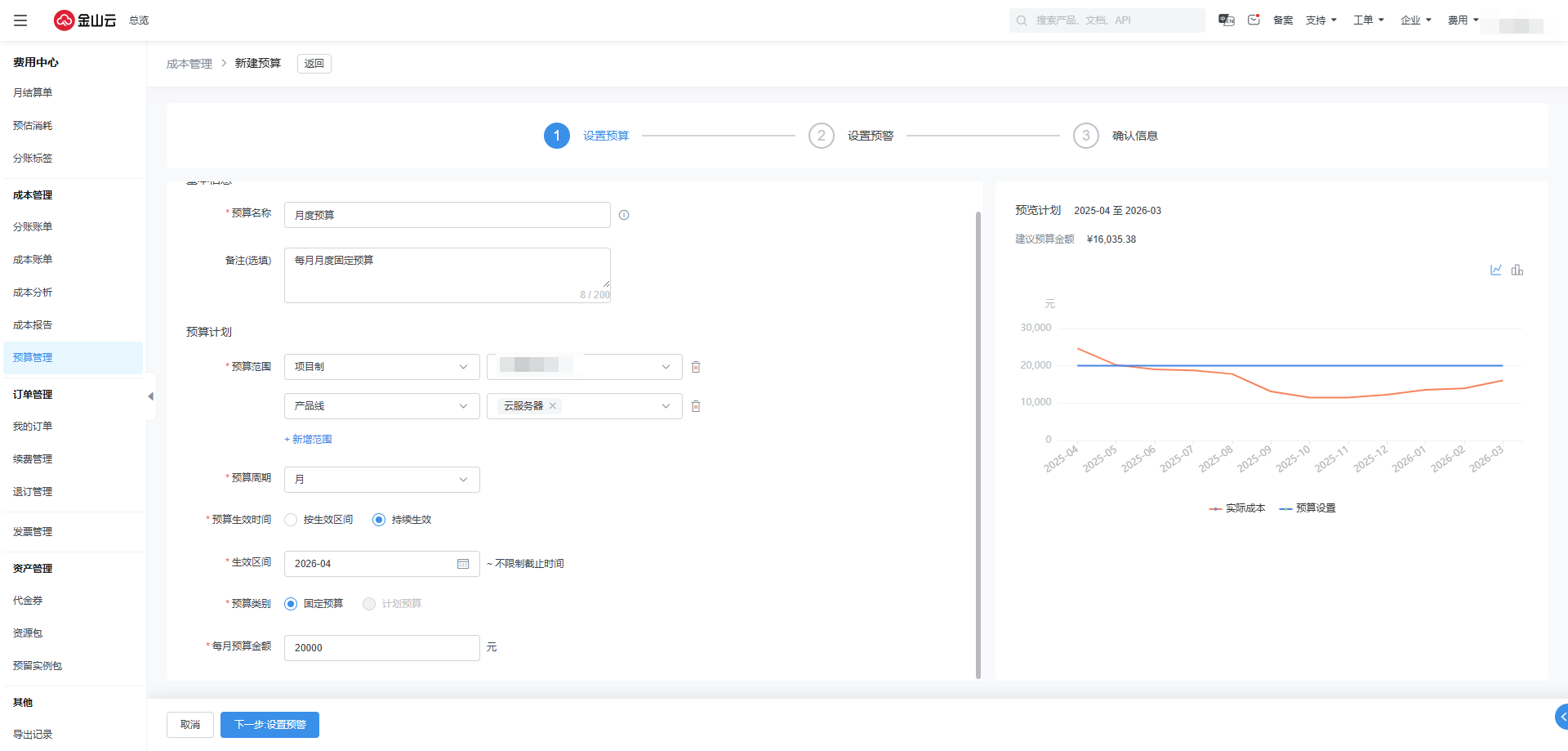Add a scope with 新增范围 link
This screenshot has height=751, width=1568.
click(x=308, y=440)
